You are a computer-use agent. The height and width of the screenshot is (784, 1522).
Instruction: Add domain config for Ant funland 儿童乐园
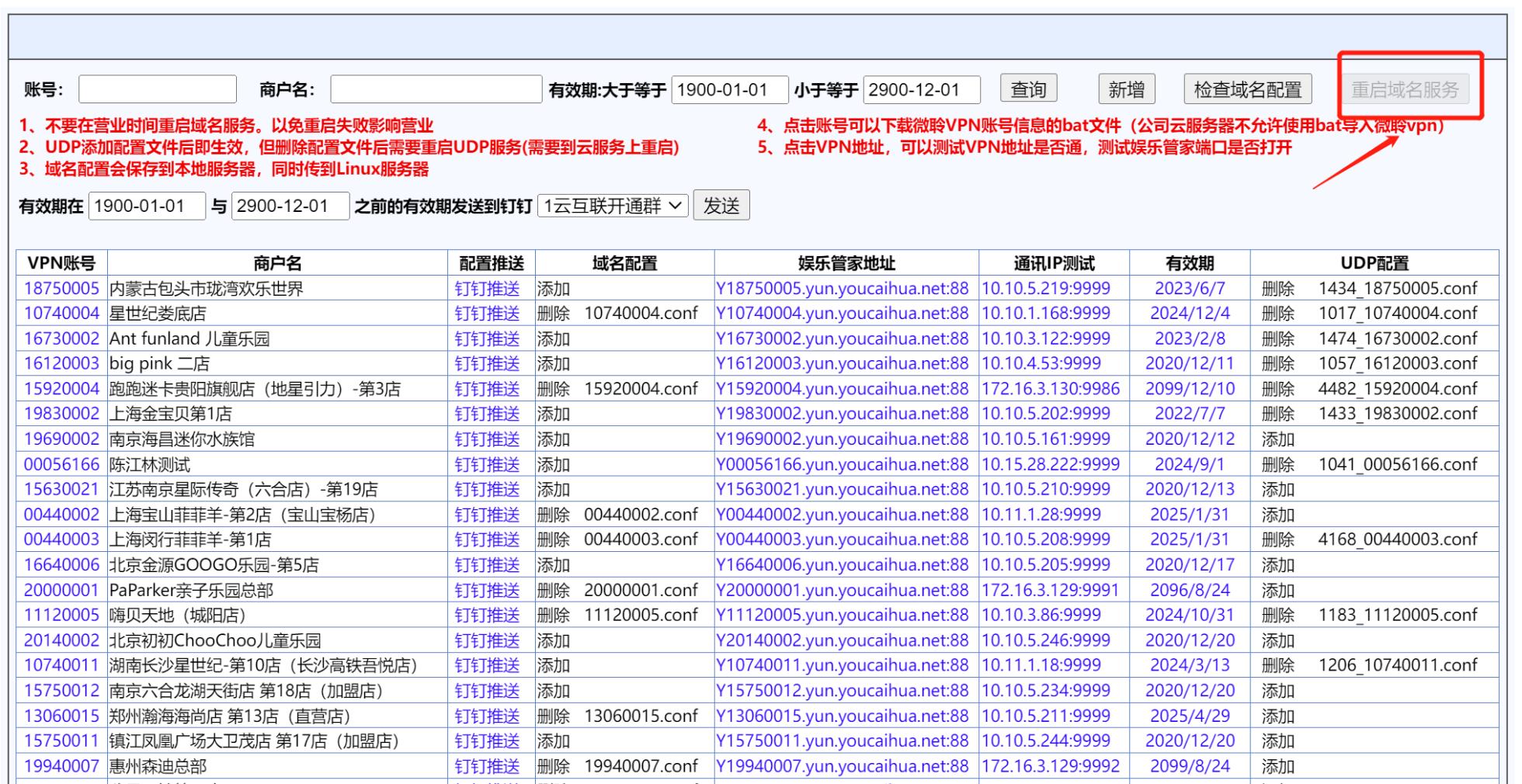pyautogui.click(x=554, y=338)
